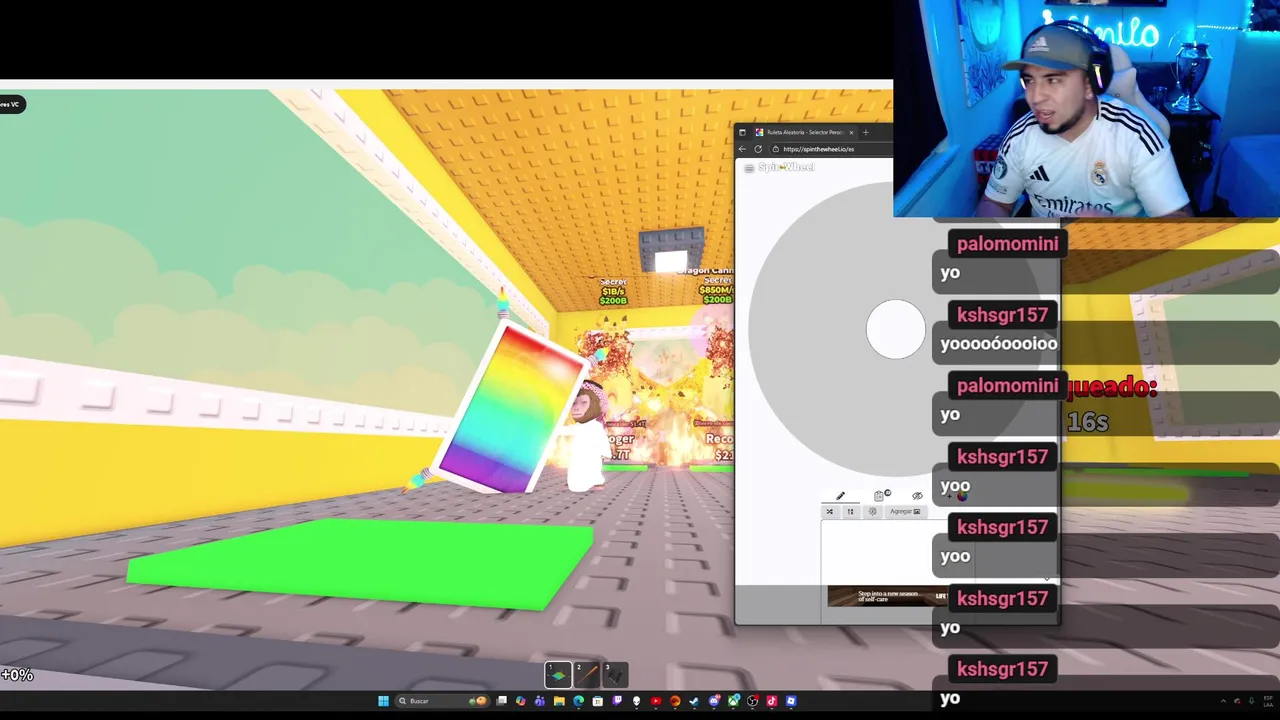Shuffle the wheel entries
Viewport: 1280px width, 720px height.
click(830, 512)
